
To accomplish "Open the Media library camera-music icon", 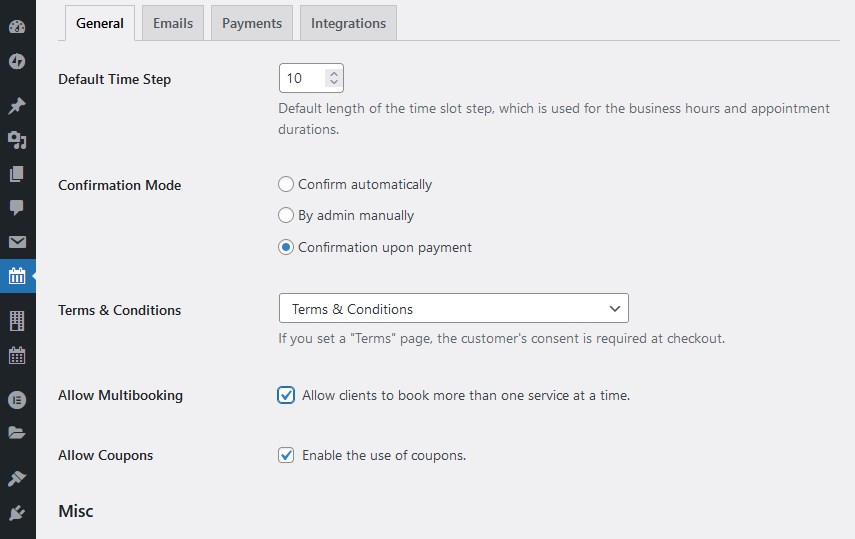I will (x=17, y=140).
